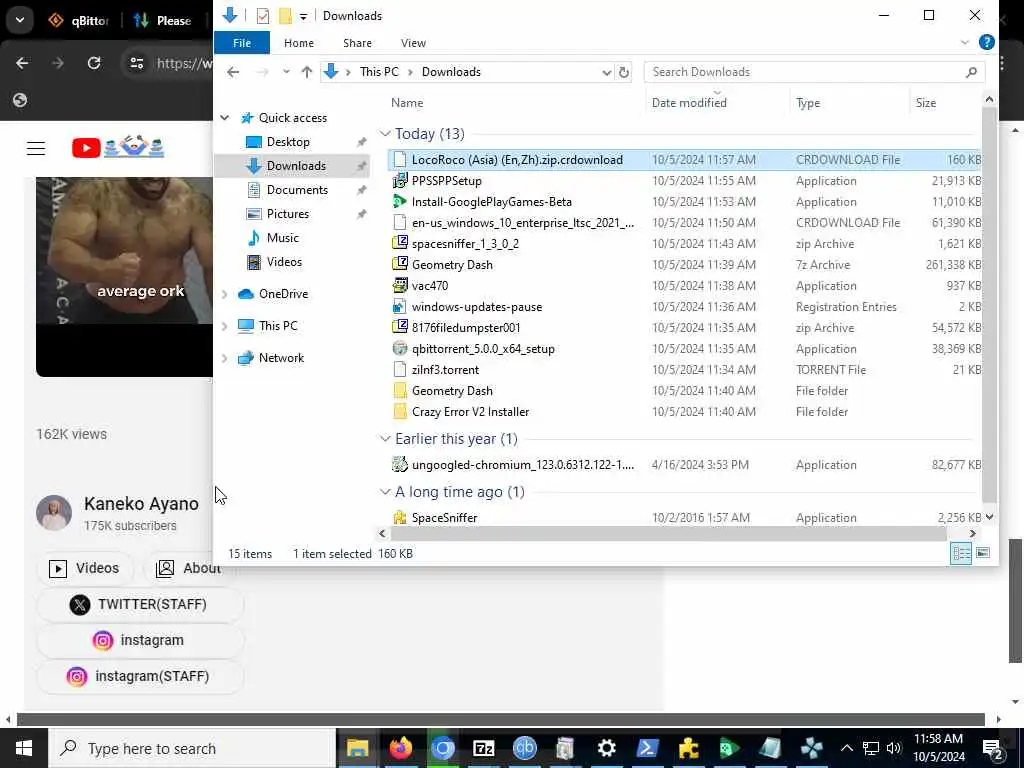Open Firefox from the taskbar
Viewport: 1024px width, 768px height.
[400, 748]
